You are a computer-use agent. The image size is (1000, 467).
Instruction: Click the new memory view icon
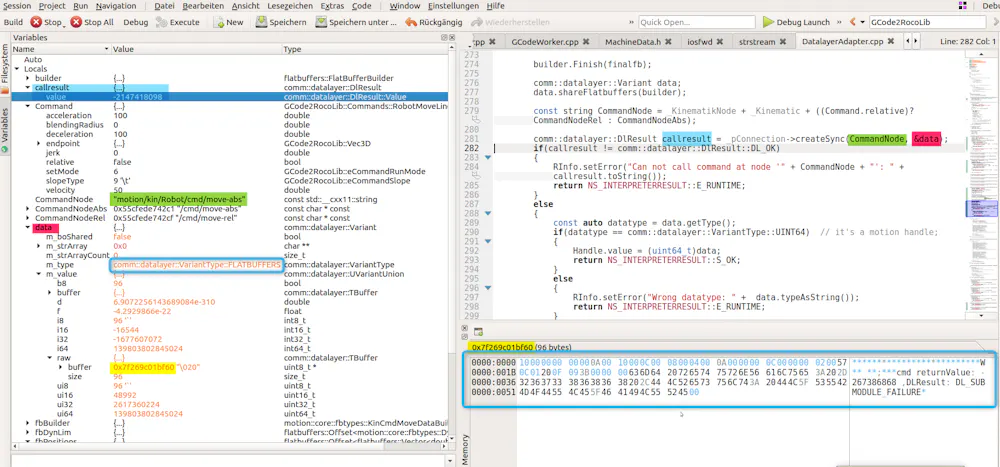click(478, 332)
